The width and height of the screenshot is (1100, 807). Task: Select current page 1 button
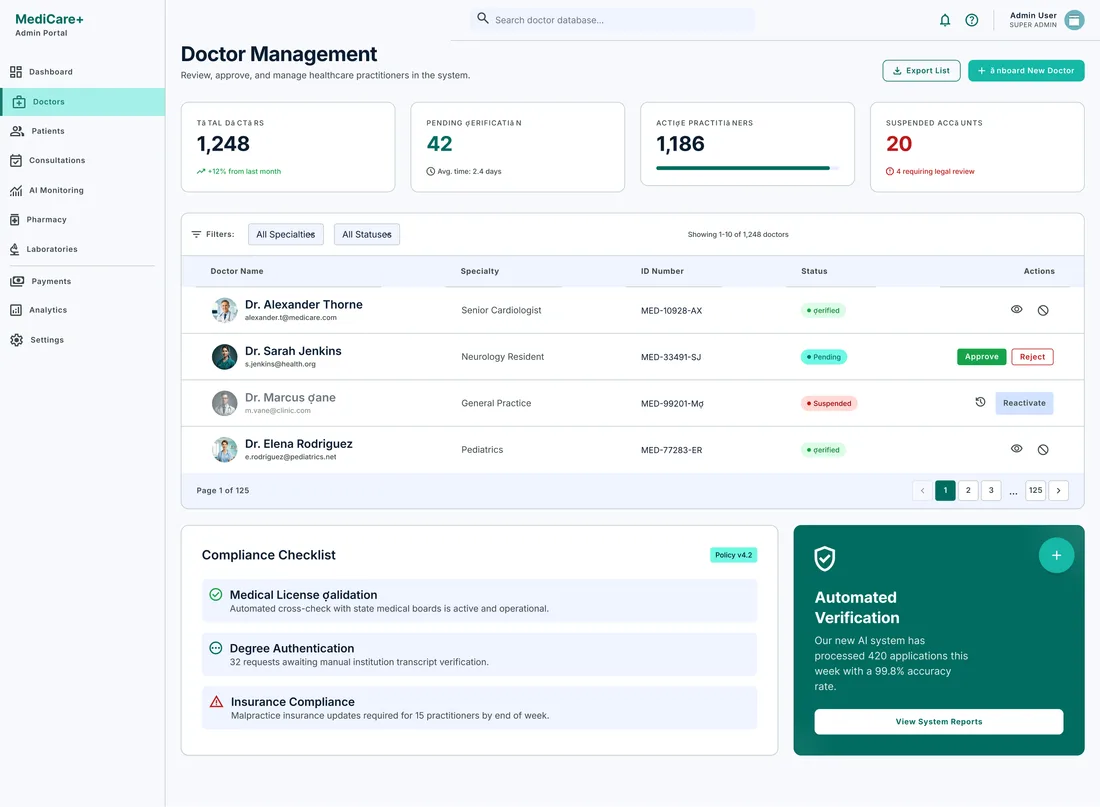tap(945, 491)
